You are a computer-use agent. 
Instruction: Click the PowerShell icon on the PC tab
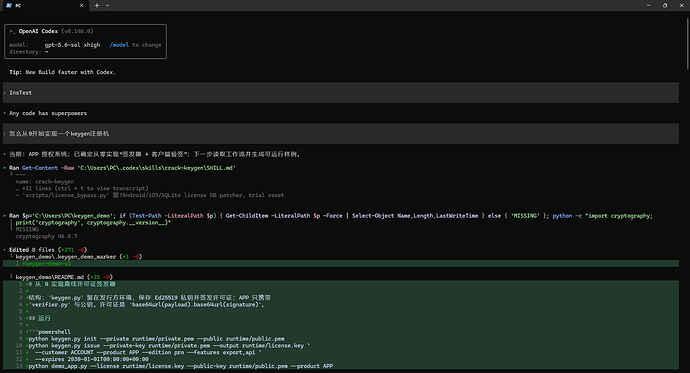pos(9,5)
